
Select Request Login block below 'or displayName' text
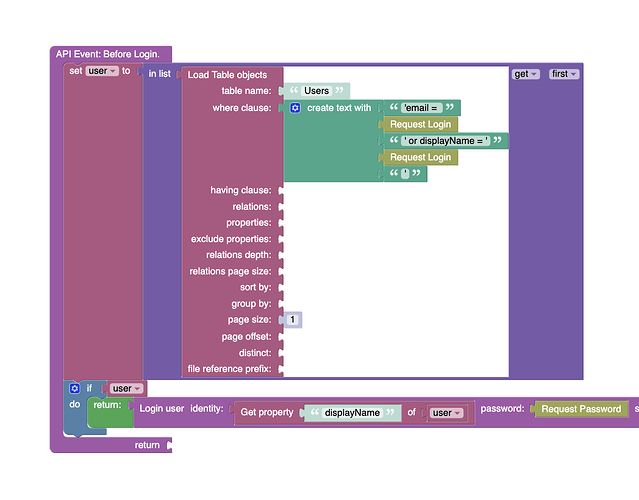pos(420,157)
